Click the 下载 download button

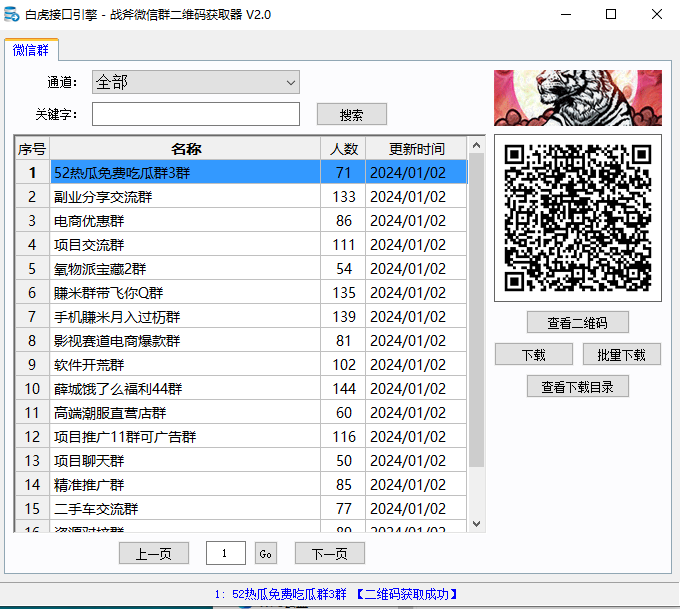pos(534,354)
